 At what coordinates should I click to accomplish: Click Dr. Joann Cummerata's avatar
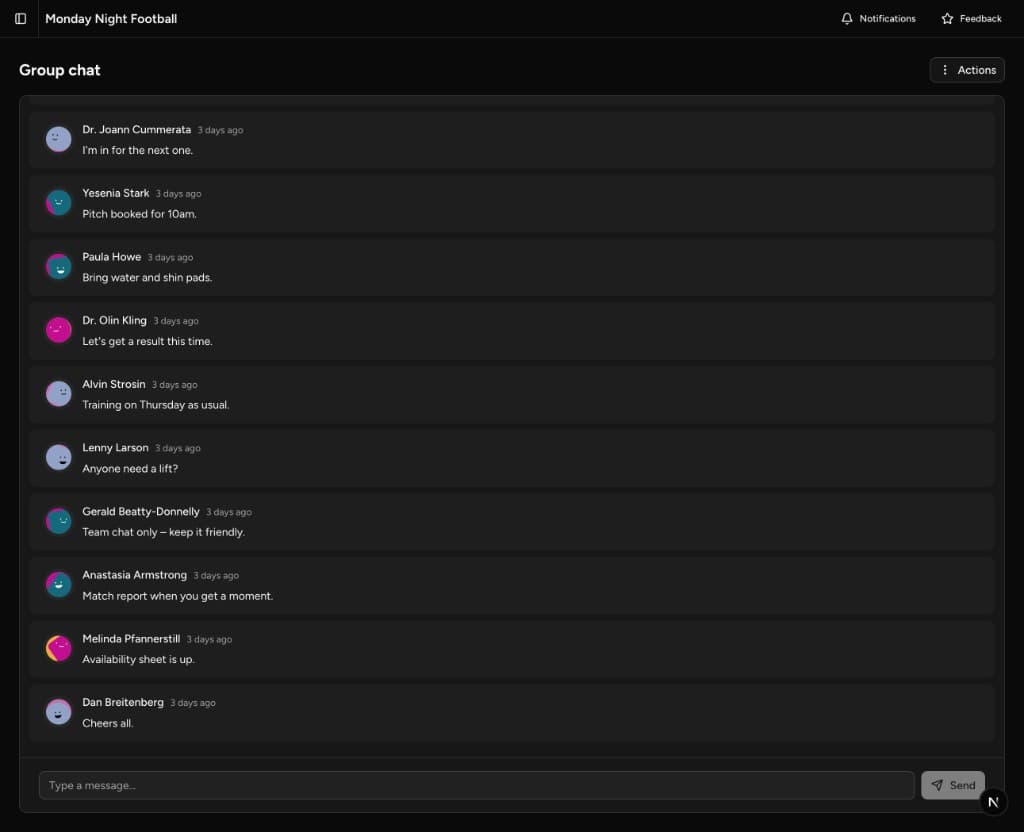point(58,138)
